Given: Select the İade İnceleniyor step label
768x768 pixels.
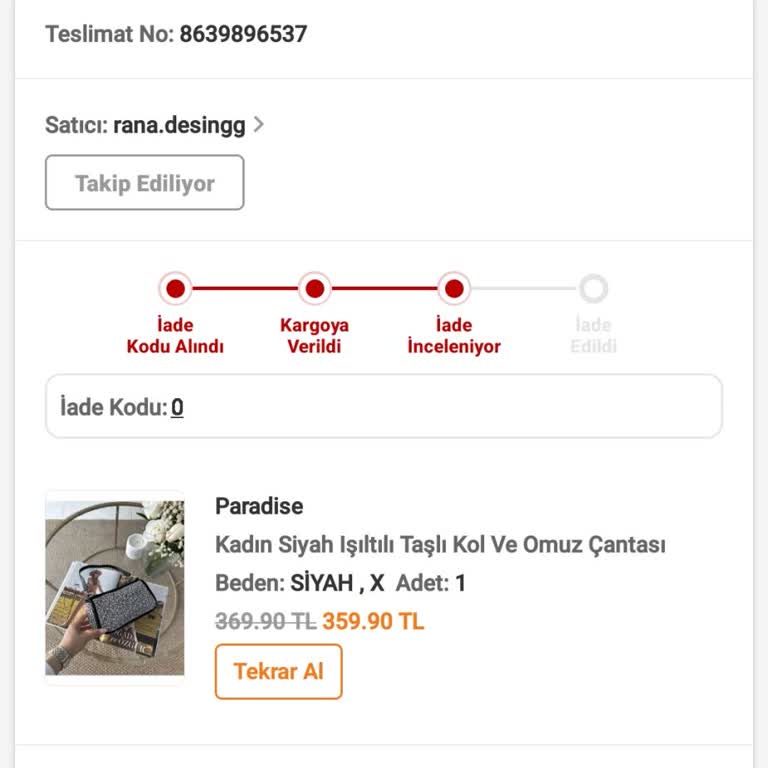Looking at the screenshot, I should click(454, 336).
